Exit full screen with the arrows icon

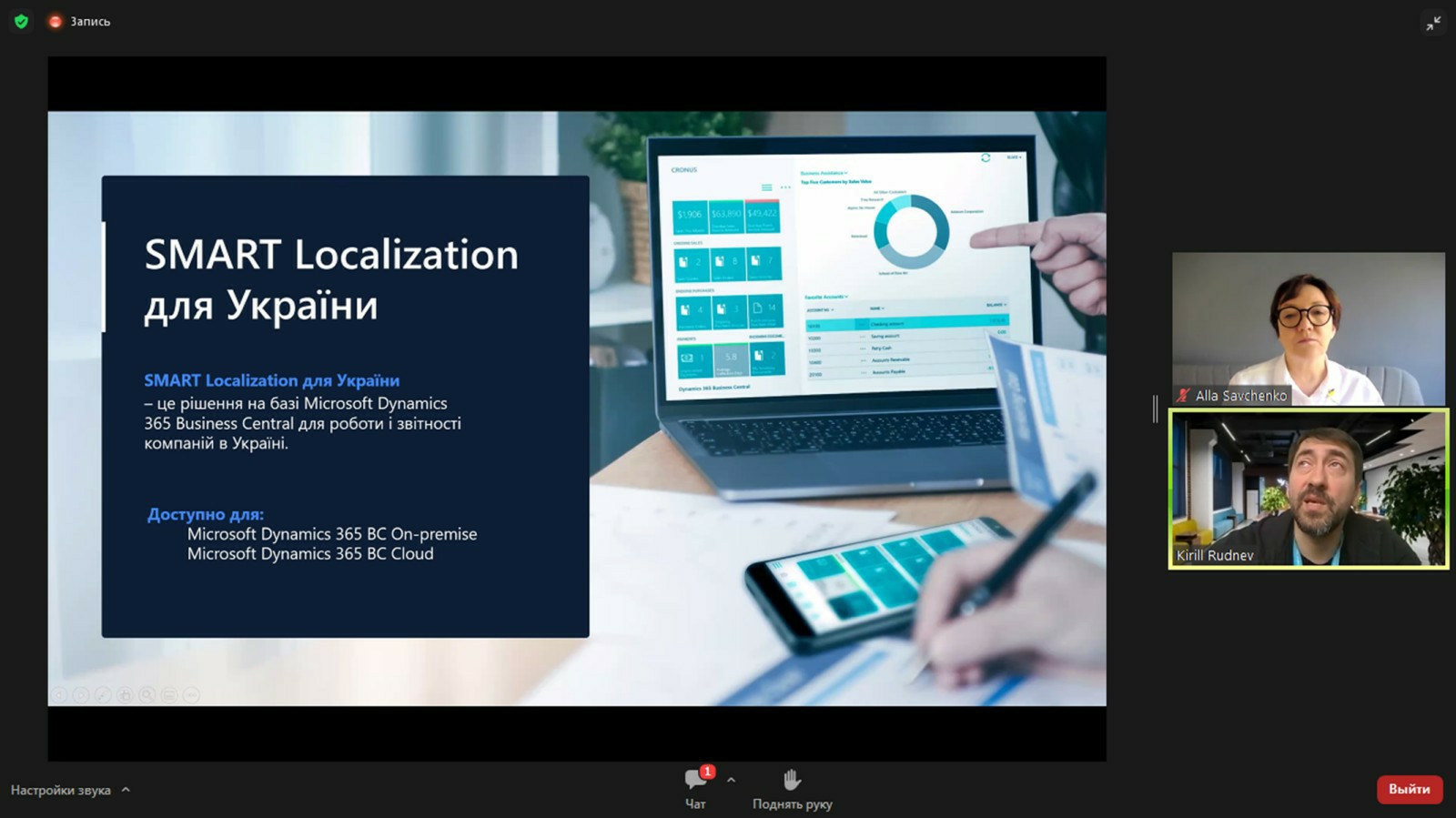[1433, 23]
